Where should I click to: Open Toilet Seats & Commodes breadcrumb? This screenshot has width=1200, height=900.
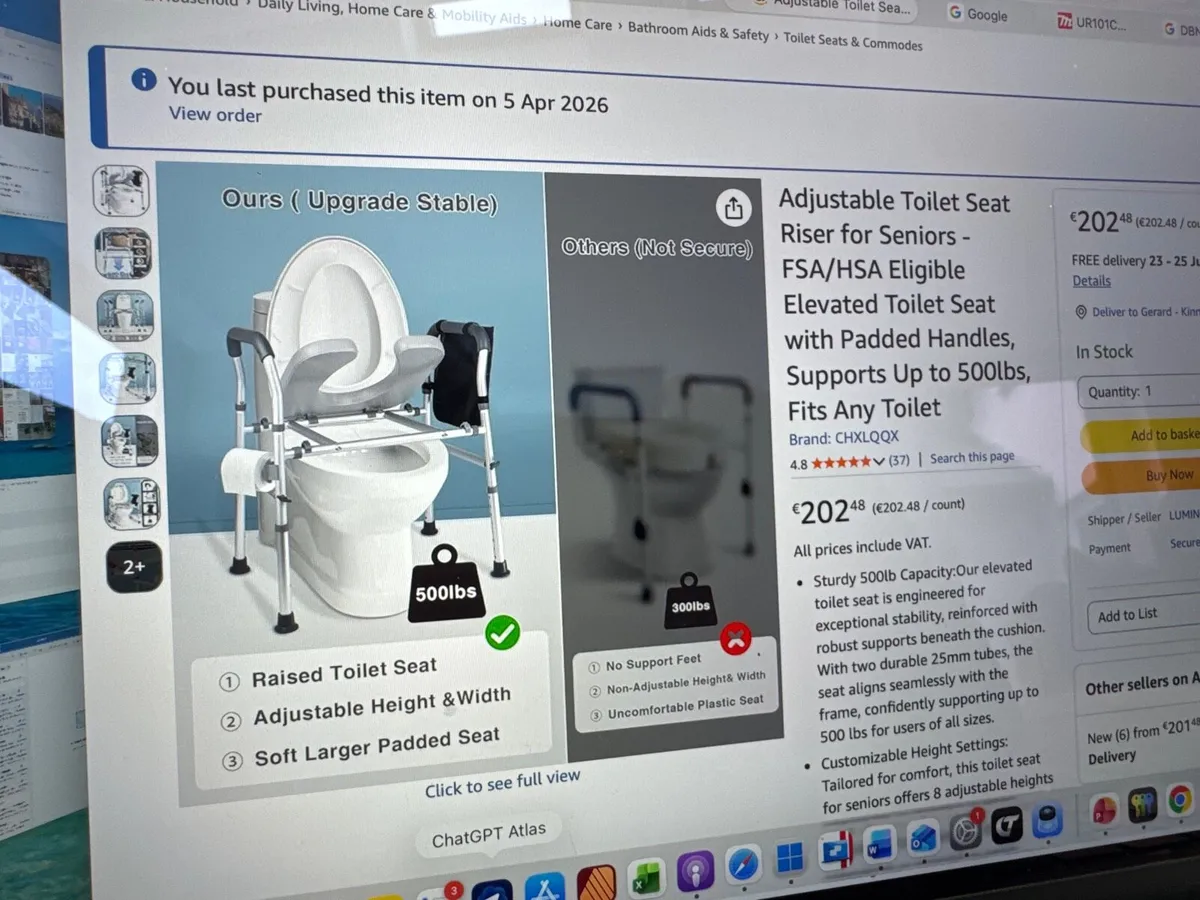[853, 41]
